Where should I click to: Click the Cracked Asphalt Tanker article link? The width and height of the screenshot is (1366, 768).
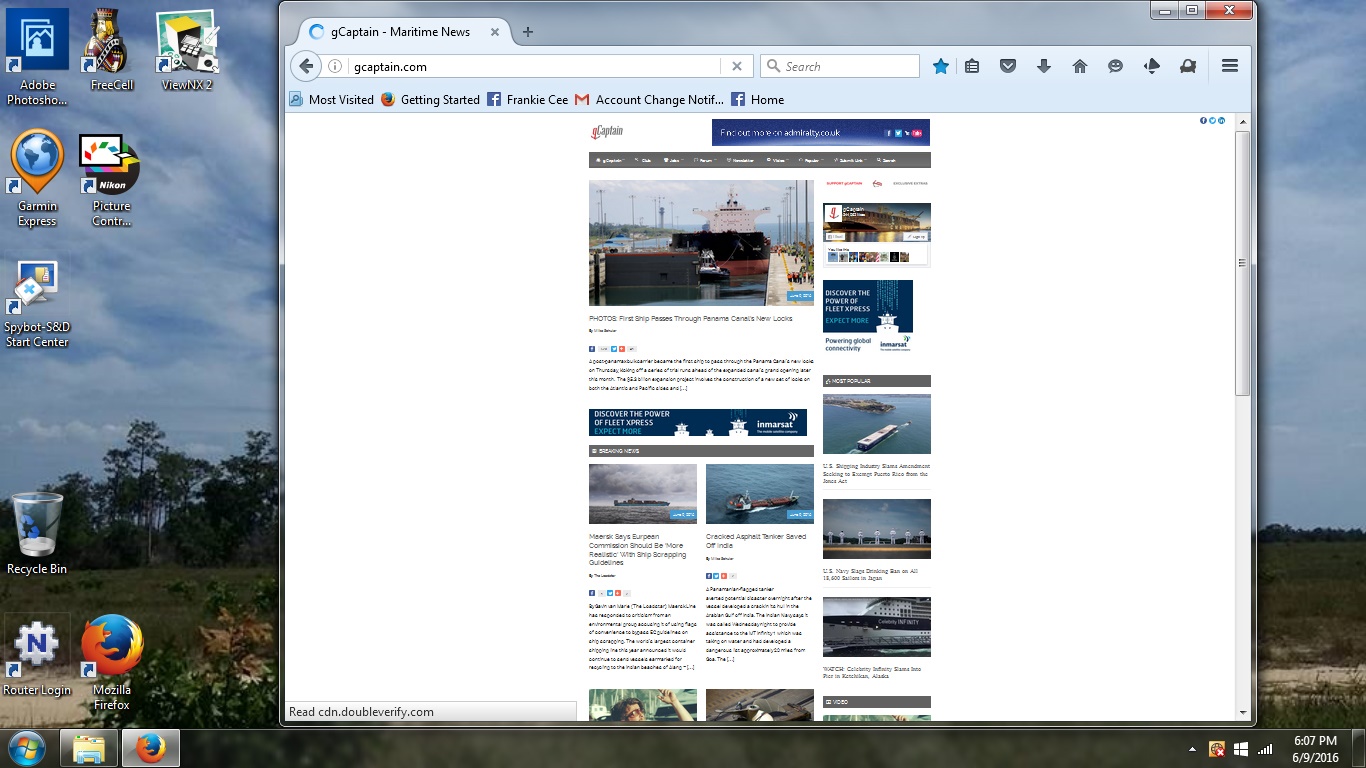tap(755, 541)
